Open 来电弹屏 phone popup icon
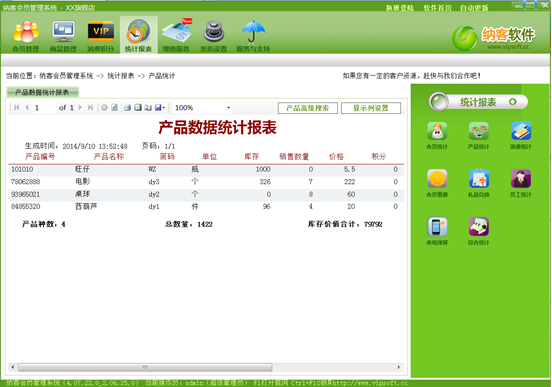552x387 pixels. pyautogui.click(x=437, y=231)
